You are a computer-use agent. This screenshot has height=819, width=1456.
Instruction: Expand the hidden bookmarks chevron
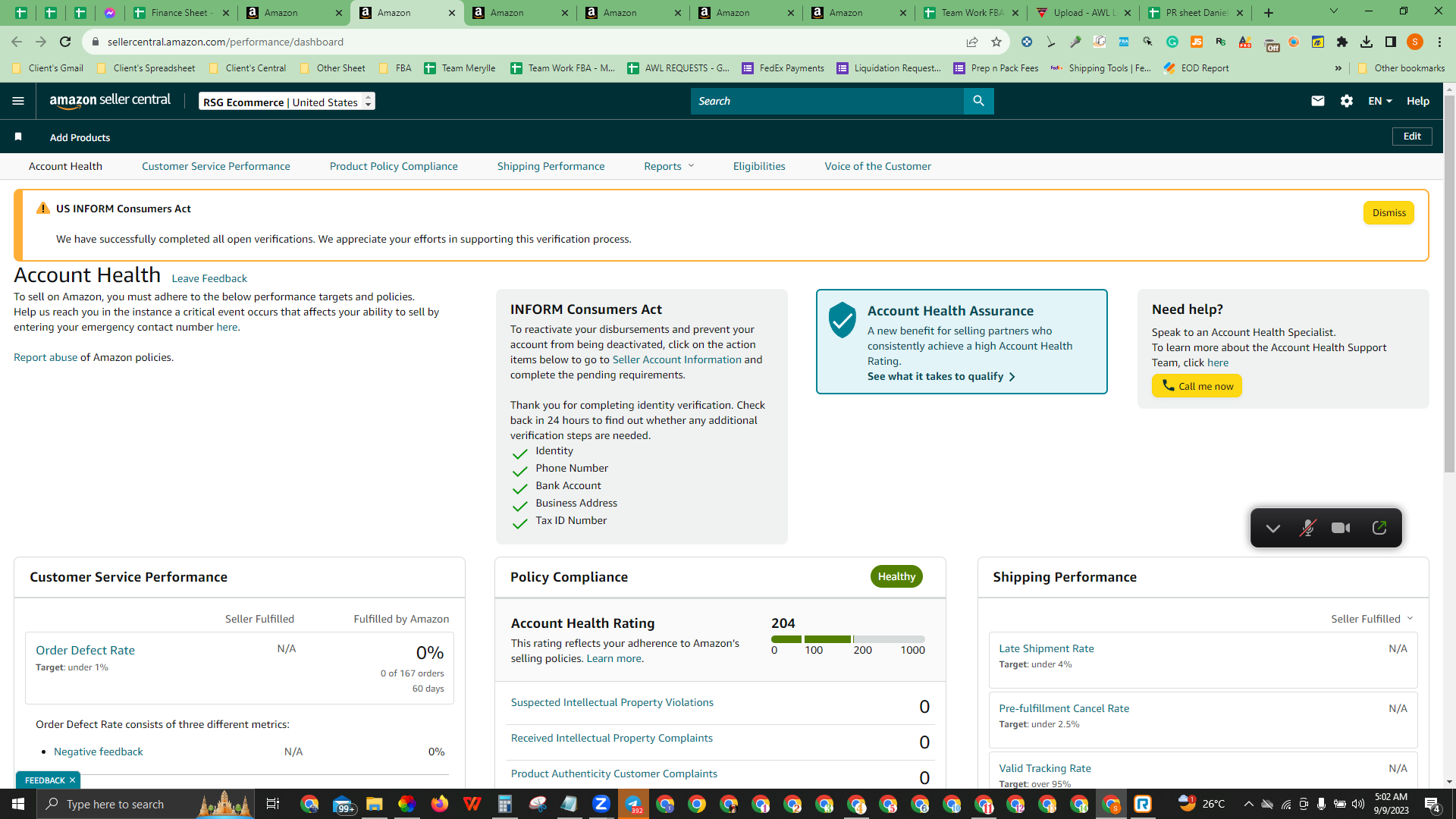(1338, 68)
